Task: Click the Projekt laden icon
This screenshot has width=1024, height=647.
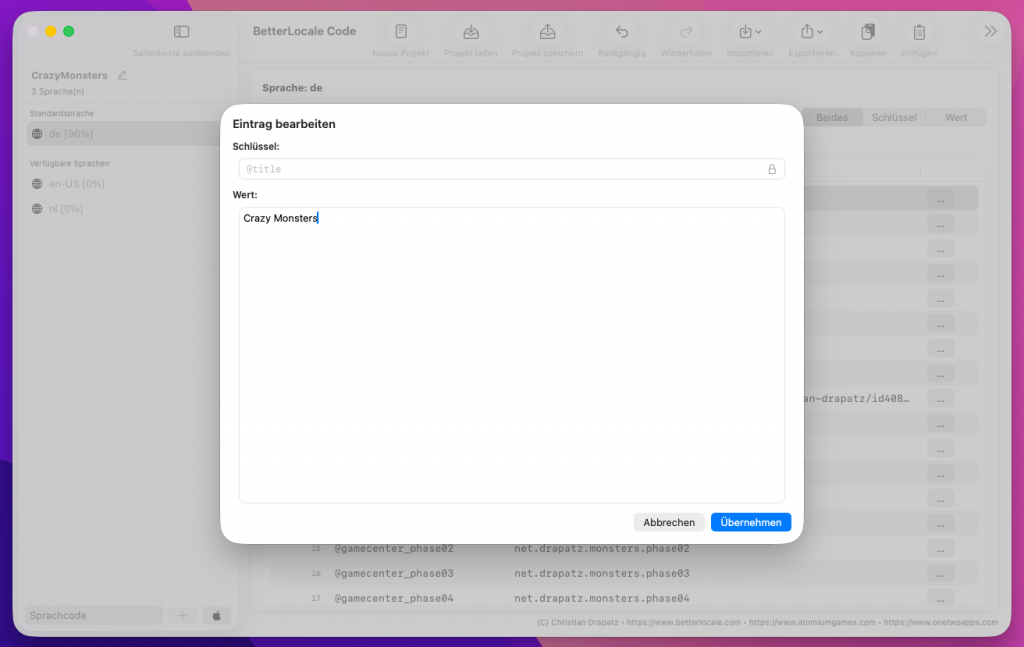Action: coord(471,32)
